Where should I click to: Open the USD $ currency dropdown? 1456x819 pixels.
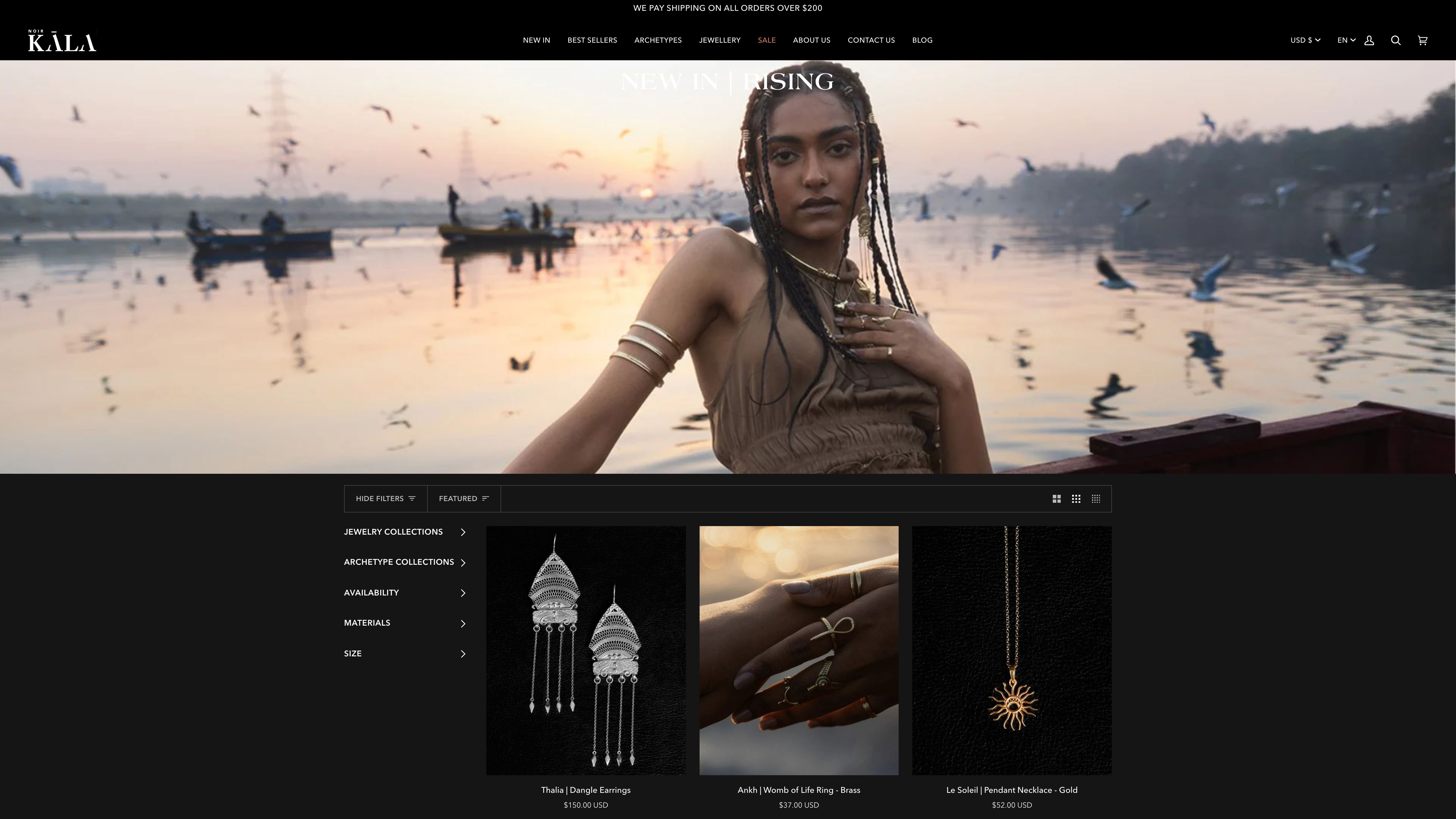1305,40
